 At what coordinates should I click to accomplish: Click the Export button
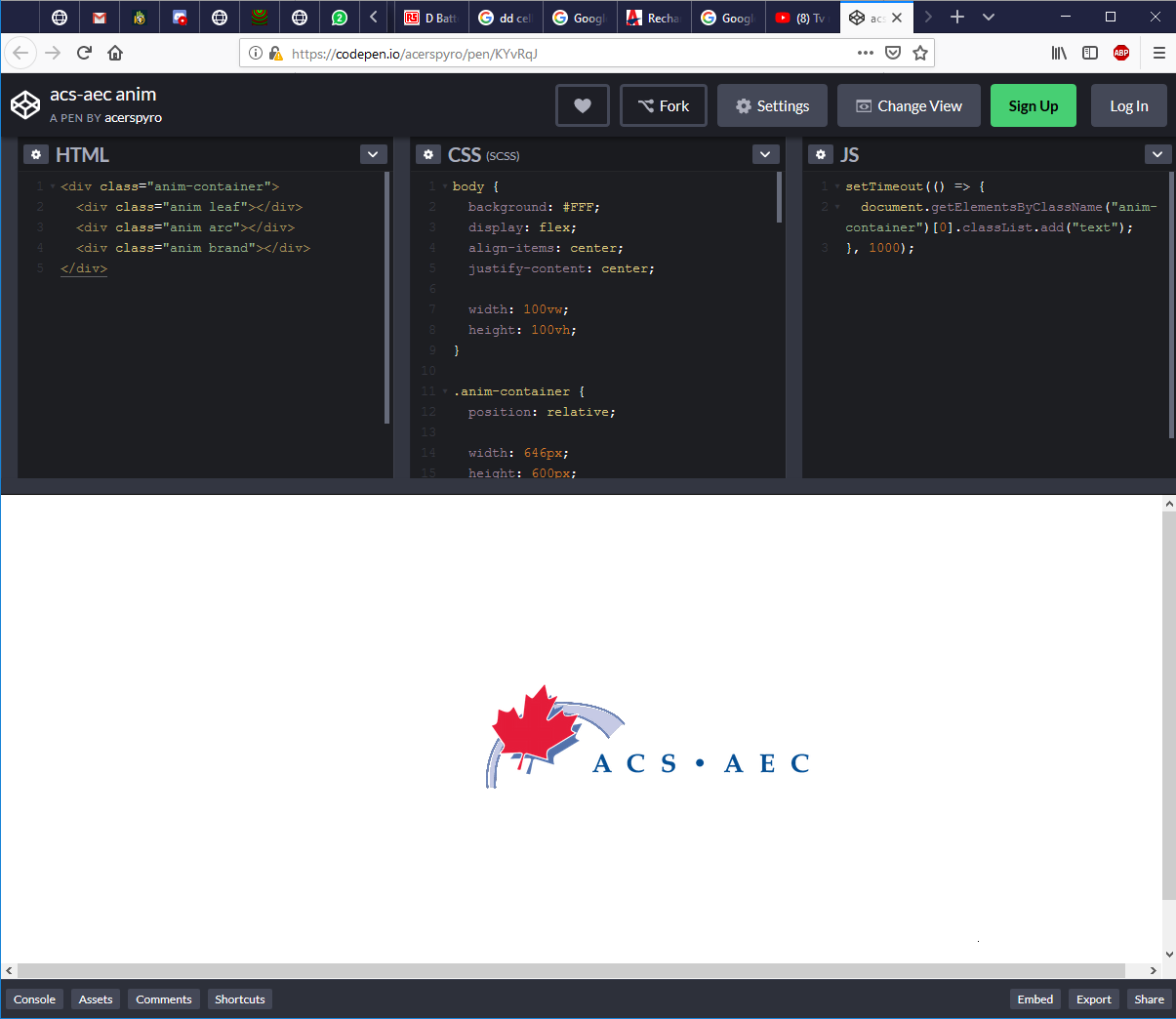[x=1094, y=999]
